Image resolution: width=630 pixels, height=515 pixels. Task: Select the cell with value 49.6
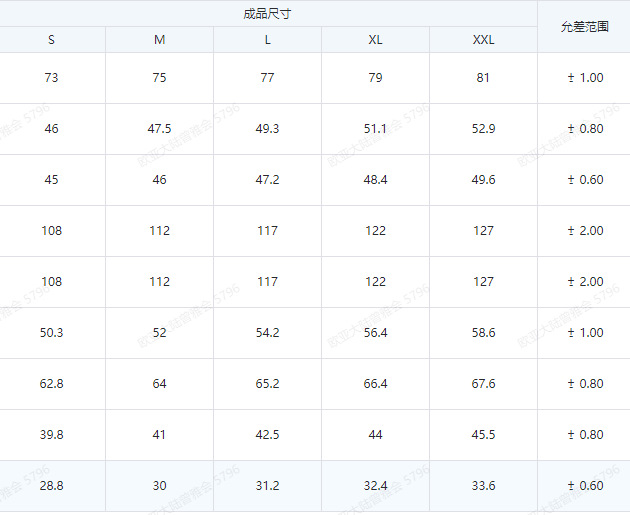pos(483,180)
